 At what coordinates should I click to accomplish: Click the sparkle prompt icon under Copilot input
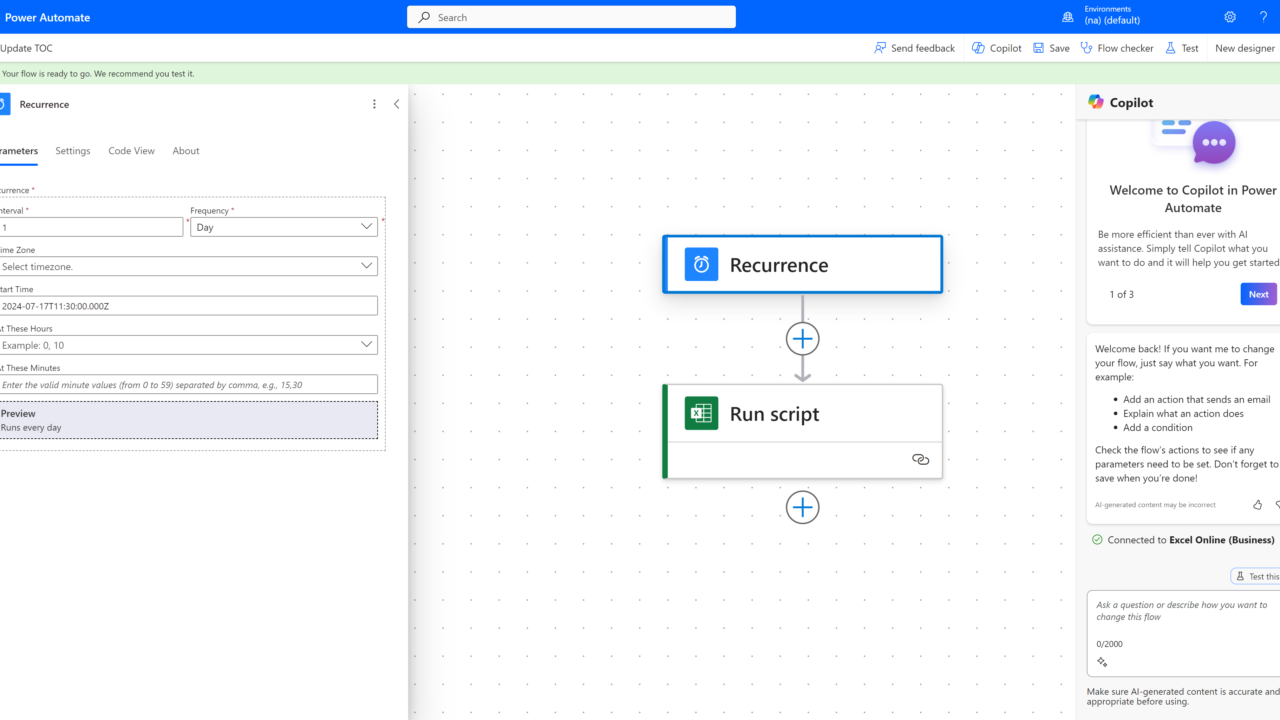pos(1103,662)
